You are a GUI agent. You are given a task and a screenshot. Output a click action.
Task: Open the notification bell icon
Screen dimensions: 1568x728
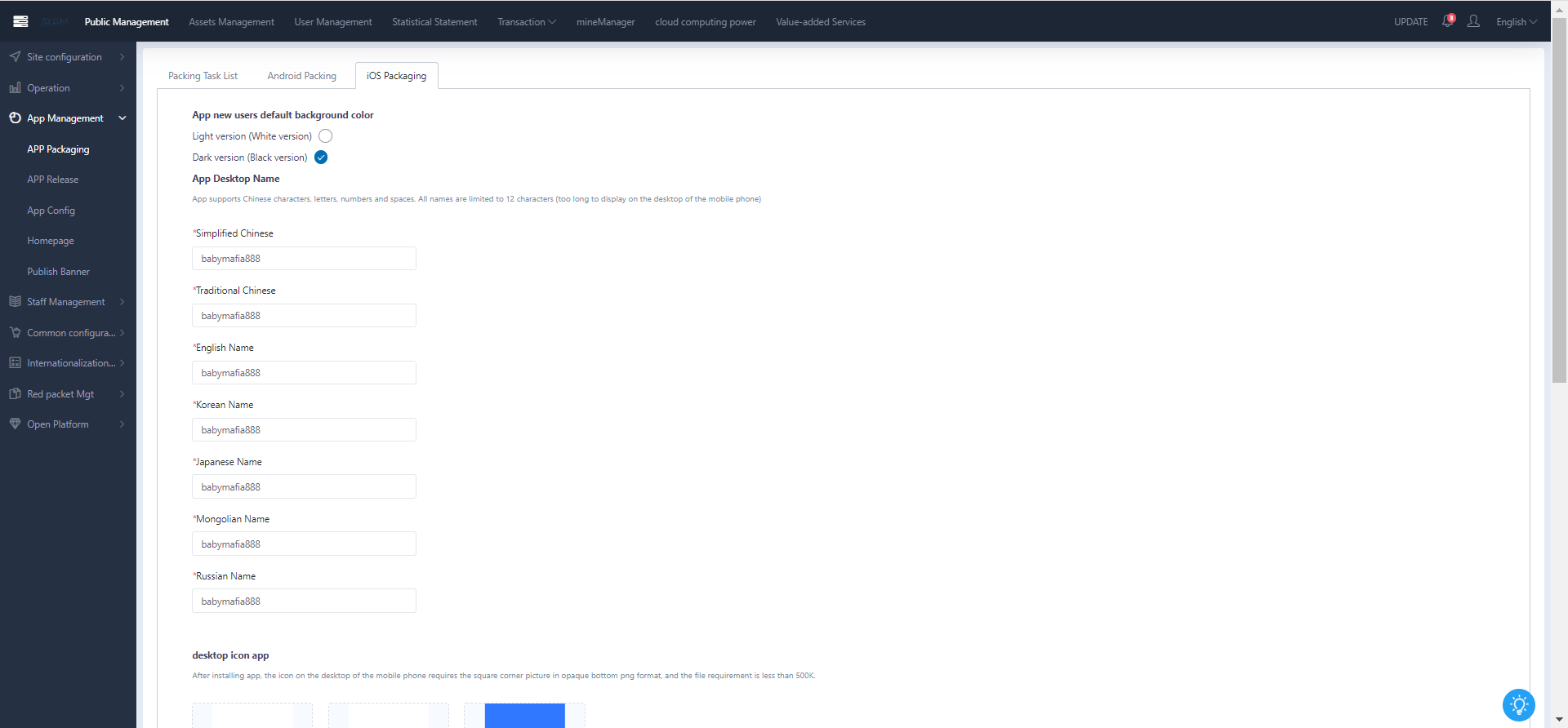[x=1448, y=21]
